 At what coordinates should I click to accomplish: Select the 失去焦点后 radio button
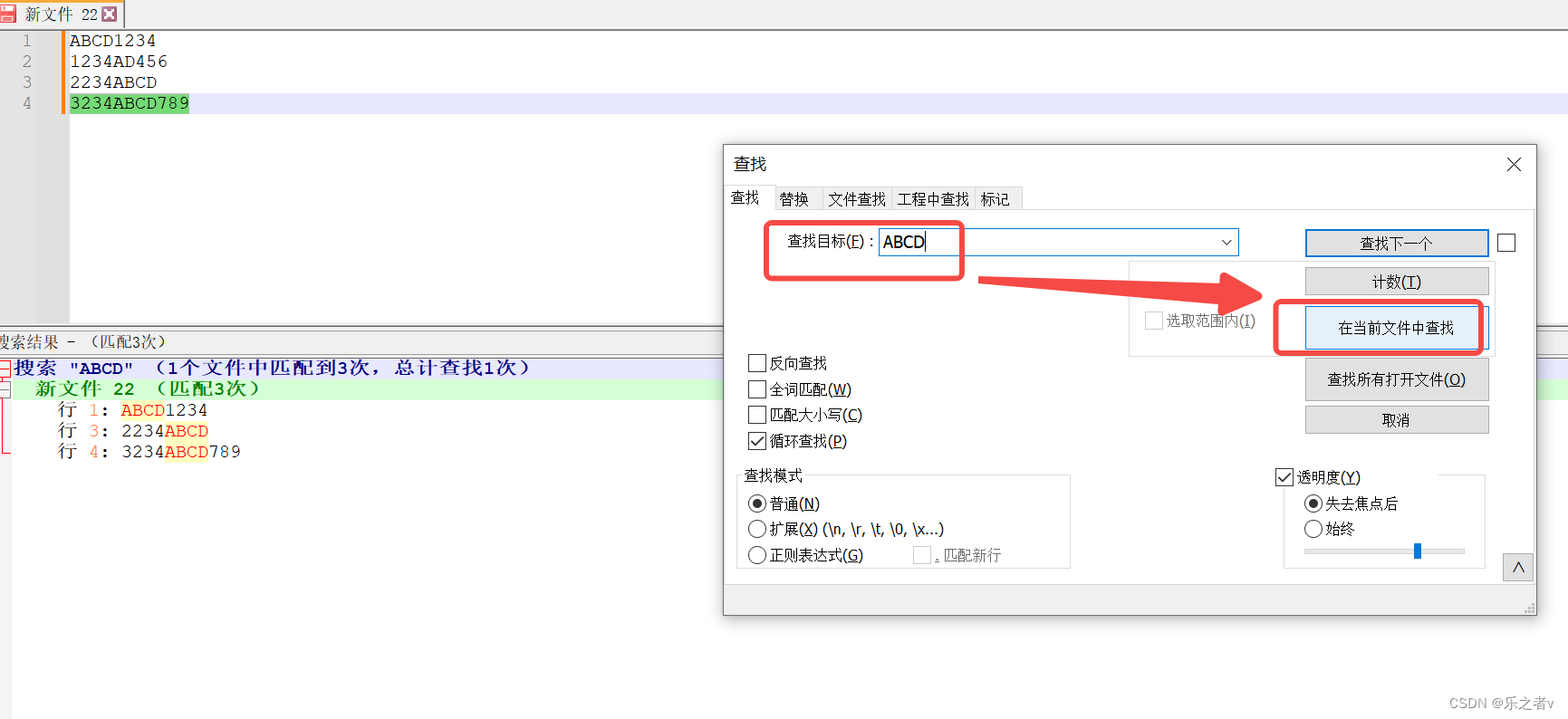[x=1313, y=503]
